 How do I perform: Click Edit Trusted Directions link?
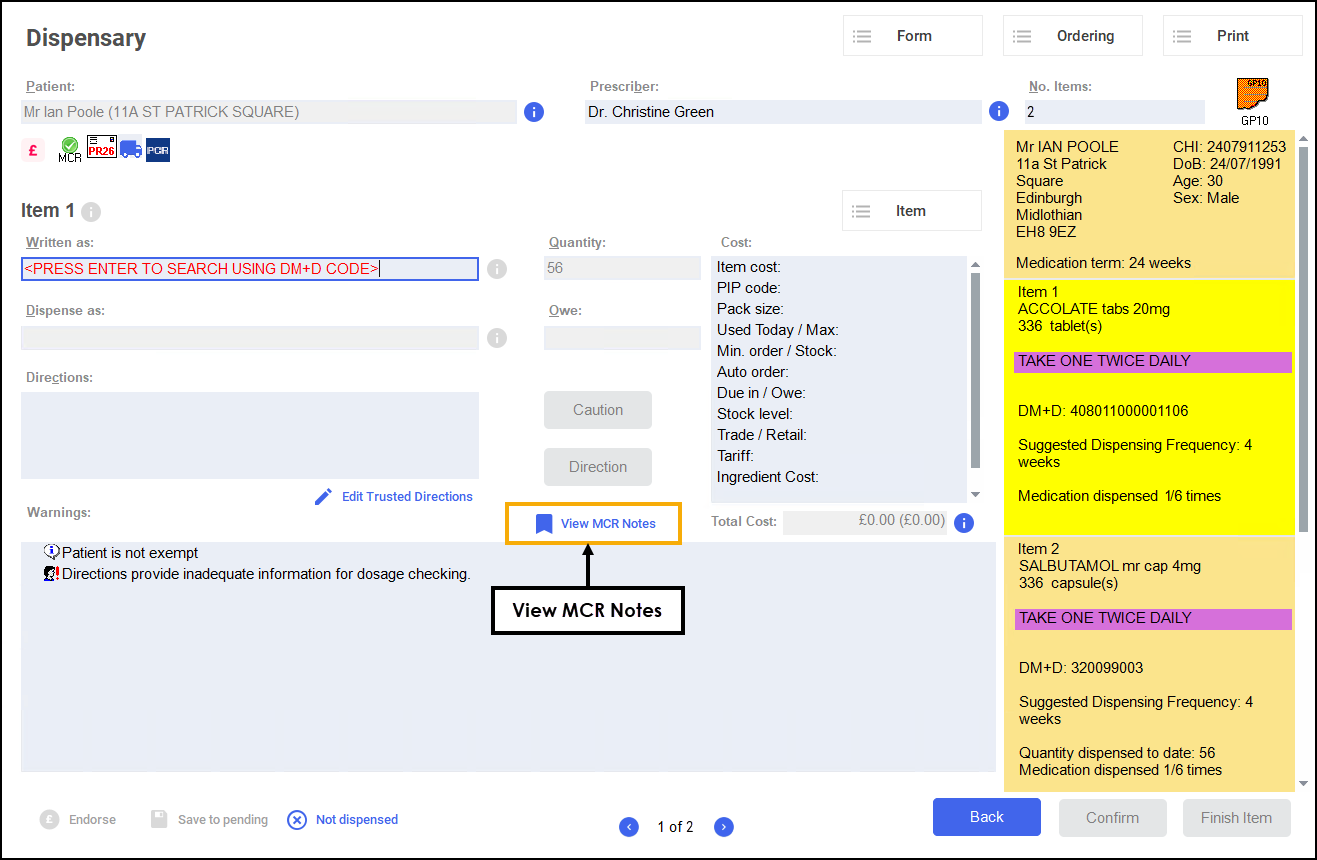pyautogui.click(x=394, y=497)
